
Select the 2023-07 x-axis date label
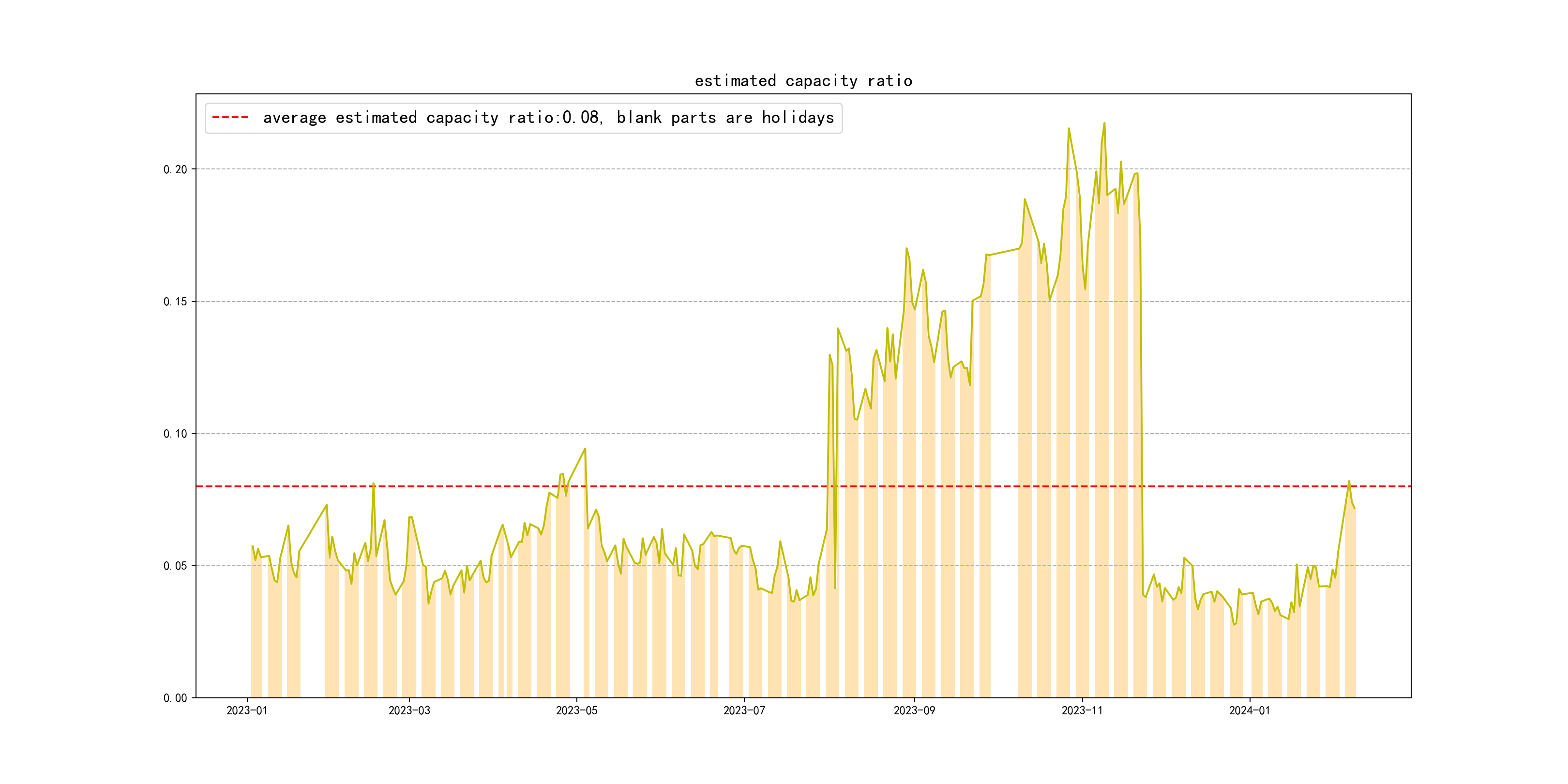744,711
